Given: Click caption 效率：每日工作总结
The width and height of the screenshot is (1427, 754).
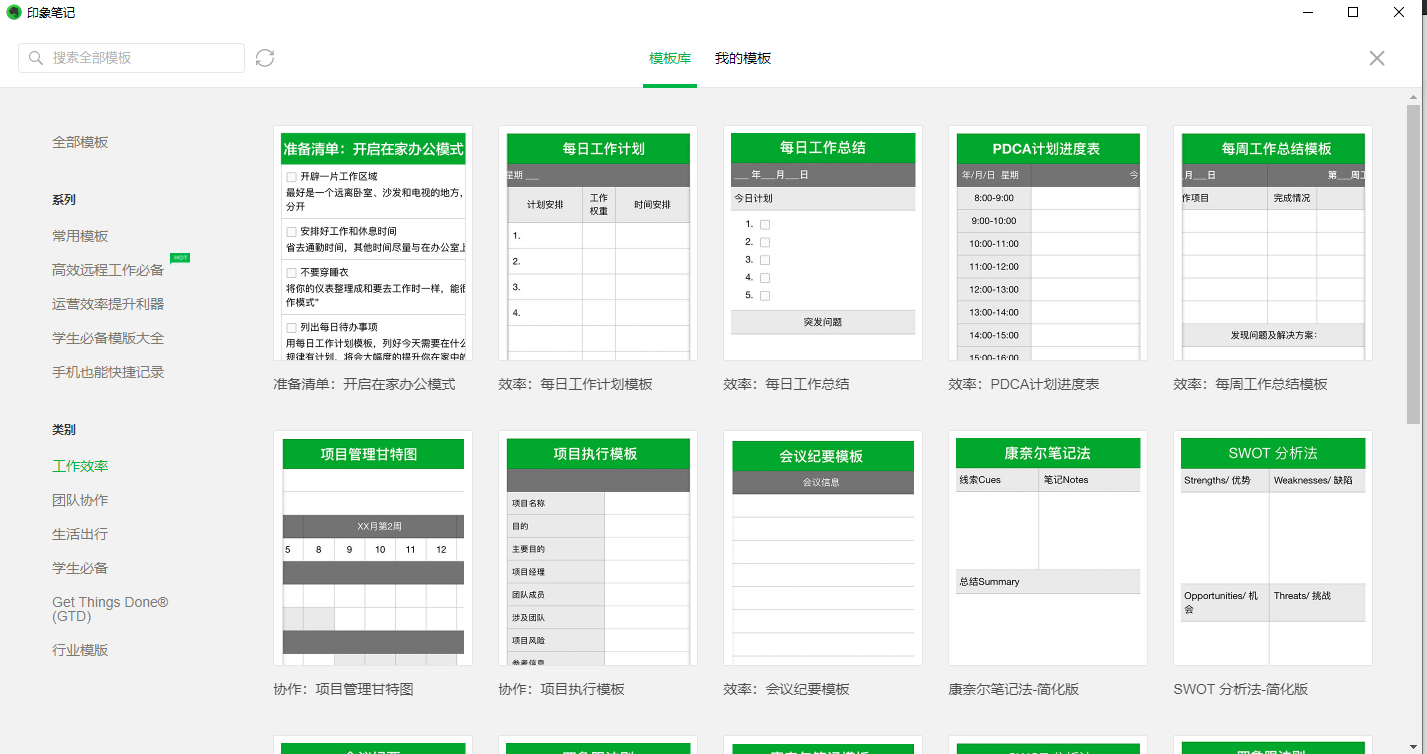Looking at the screenshot, I should (x=786, y=384).
